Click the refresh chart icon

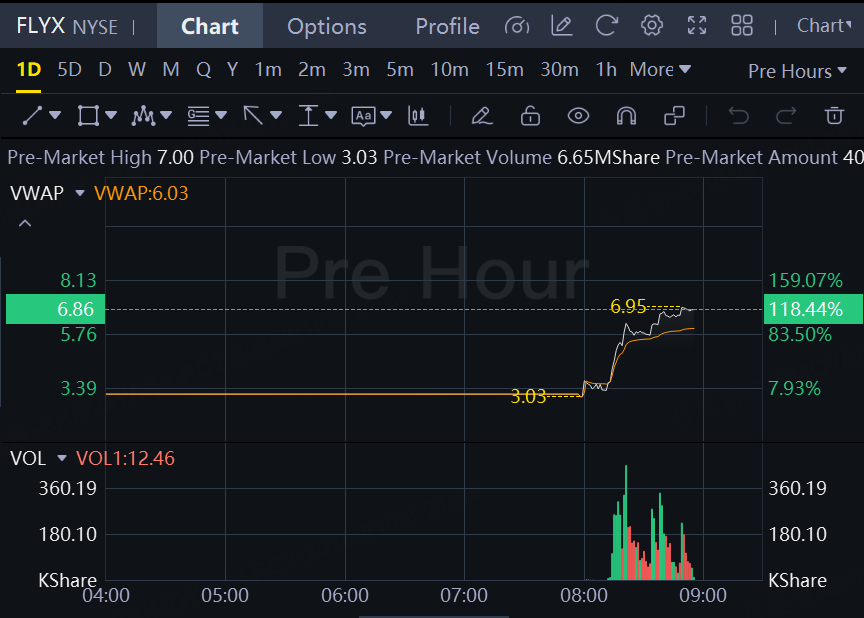[606, 26]
